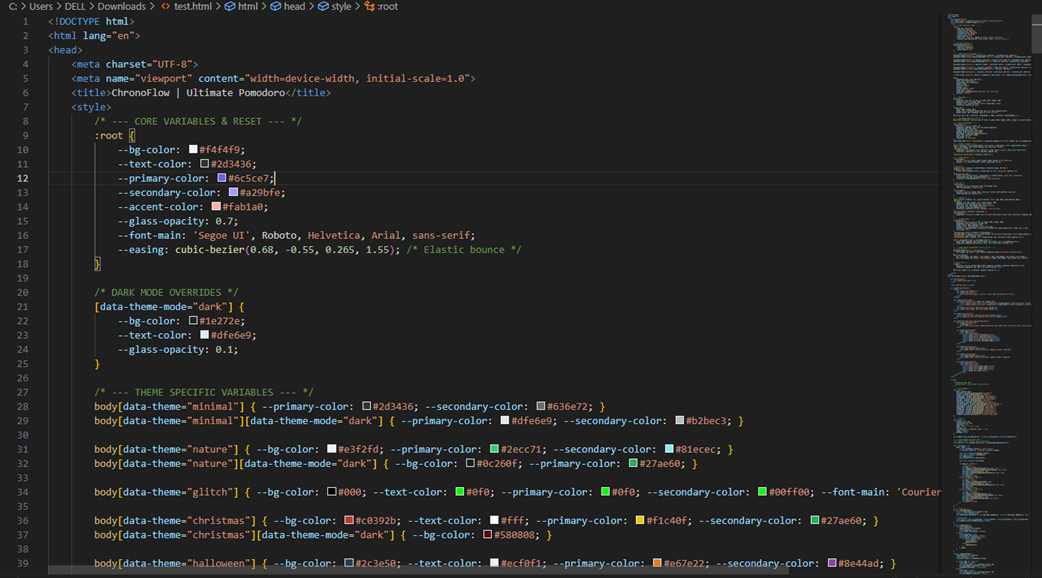Expand the Users breadcrumb segment
This screenshot has height=578, width=1042.
pos(40,6)
